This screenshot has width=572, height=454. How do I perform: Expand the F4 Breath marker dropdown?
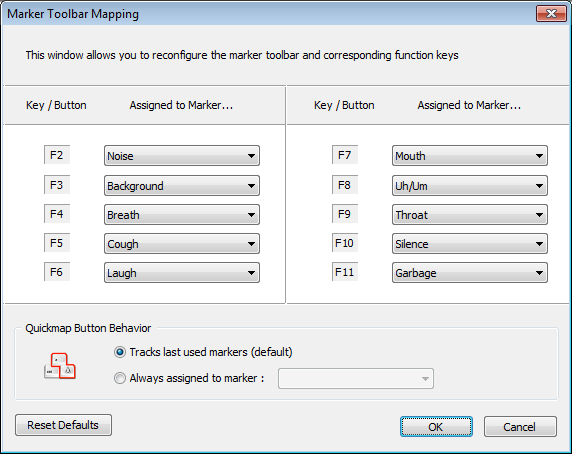(x=182, y=214)
